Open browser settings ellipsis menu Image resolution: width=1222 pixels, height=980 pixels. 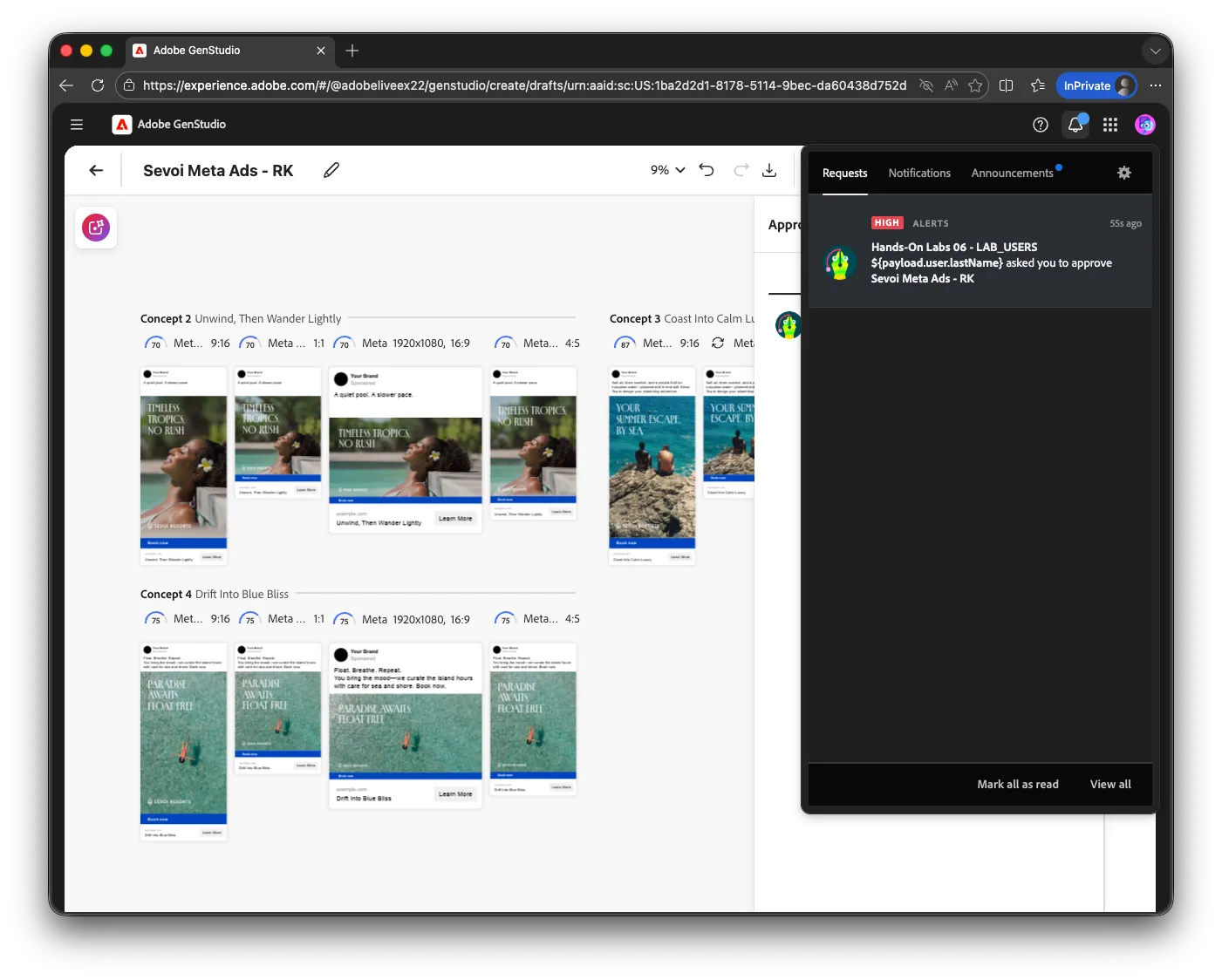click(x=1156, y=85)
